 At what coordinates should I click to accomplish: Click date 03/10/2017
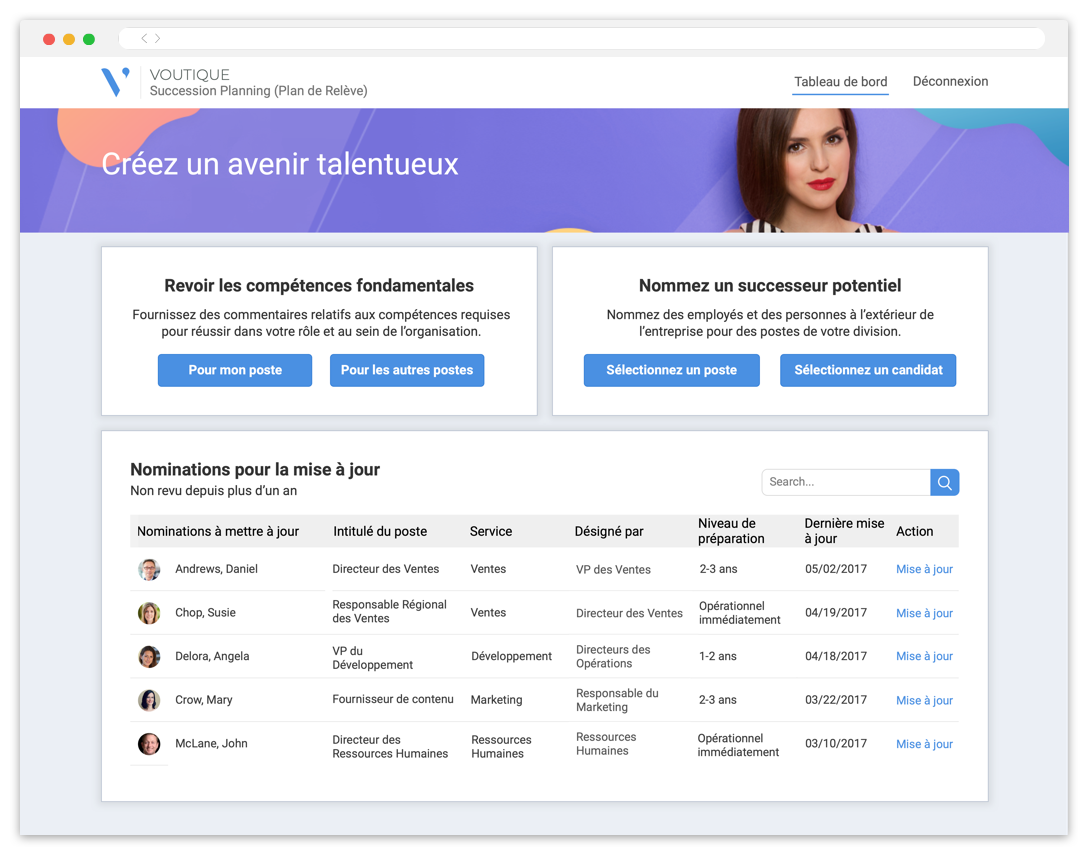tap(836, 743)
